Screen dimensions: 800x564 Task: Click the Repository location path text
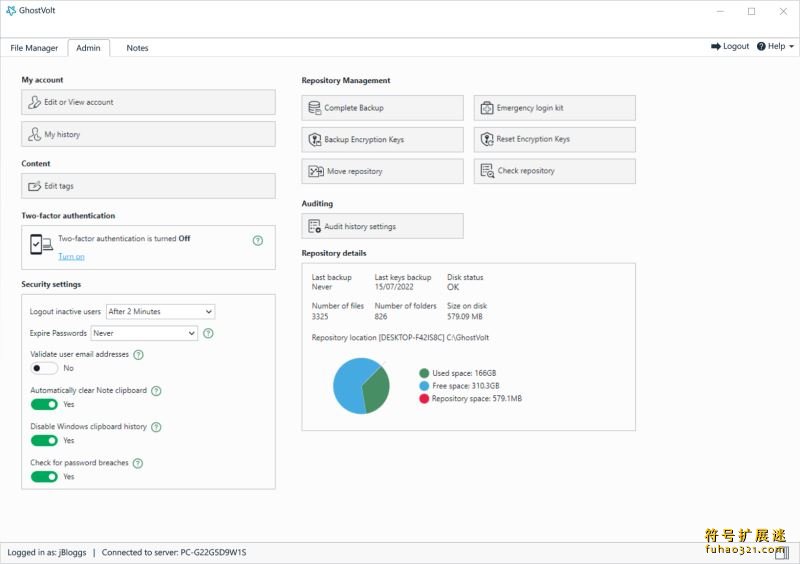(400, 337)
